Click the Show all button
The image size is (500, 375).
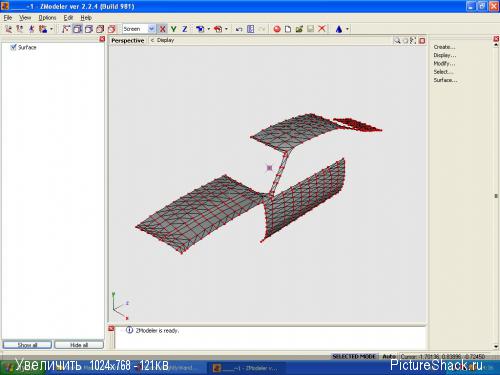pyautogui.click(x=27, y=345)
